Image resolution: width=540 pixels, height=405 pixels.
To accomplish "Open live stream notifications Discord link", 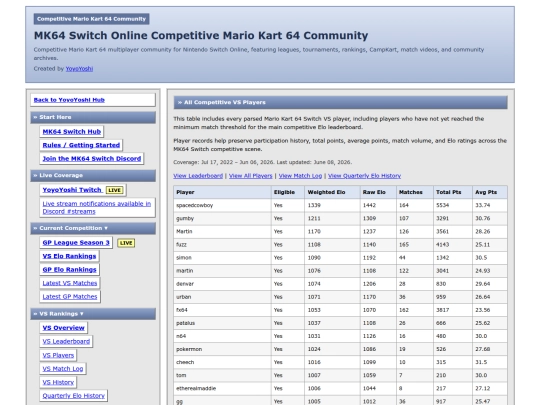I will click(97, 208).
